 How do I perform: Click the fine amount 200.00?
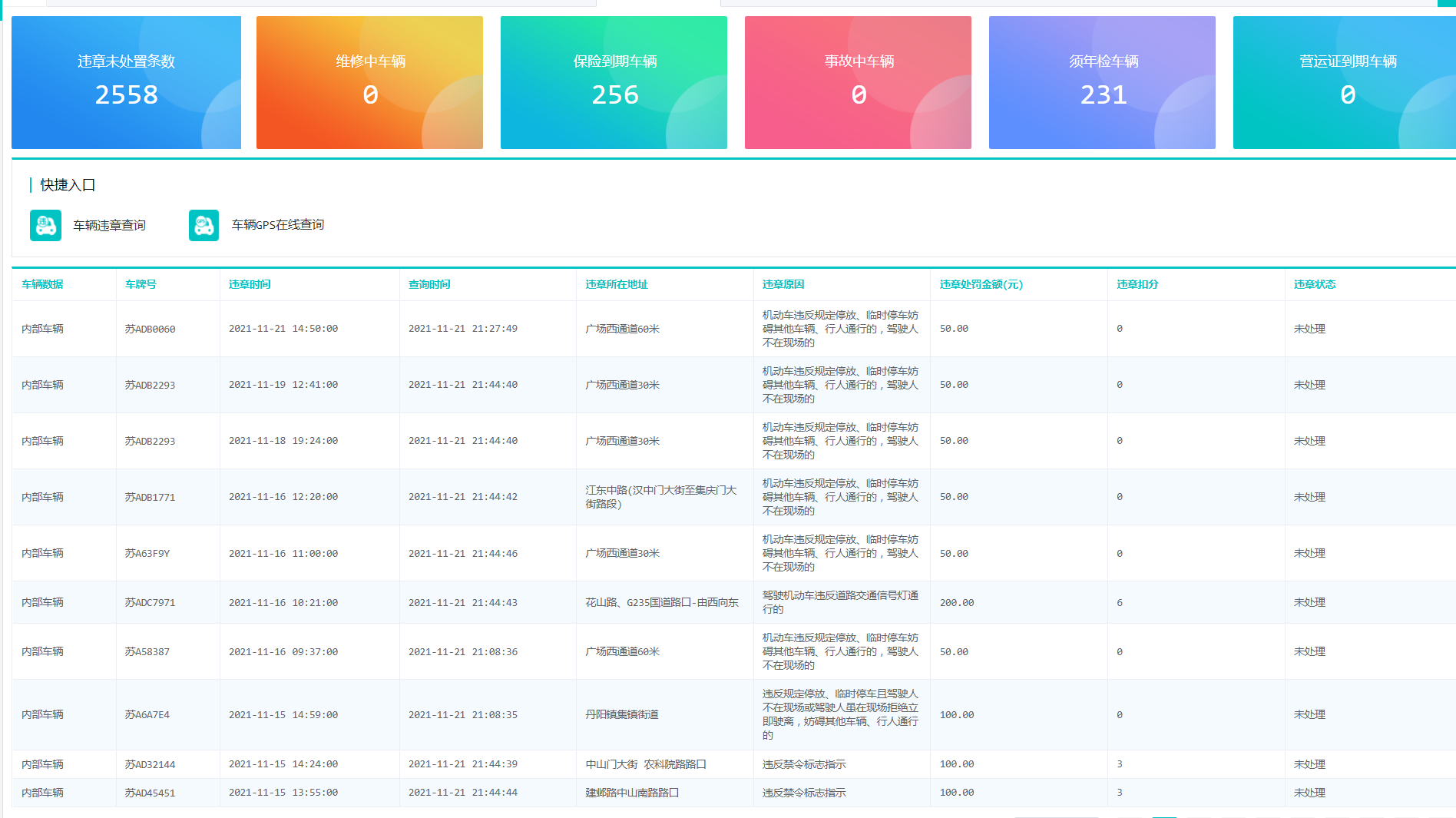pyautogui.click(x=957, y=602)
